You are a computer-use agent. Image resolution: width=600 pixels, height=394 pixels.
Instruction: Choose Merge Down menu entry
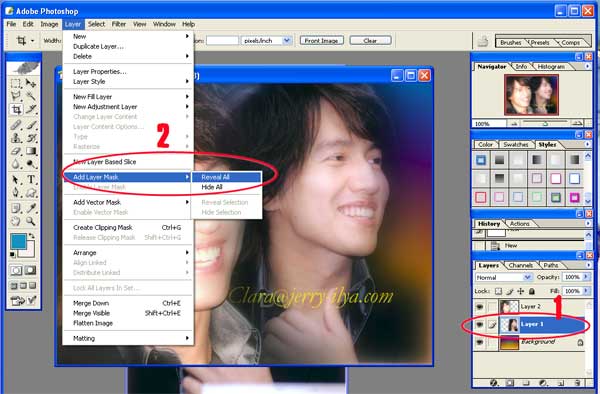coord(128,303)
